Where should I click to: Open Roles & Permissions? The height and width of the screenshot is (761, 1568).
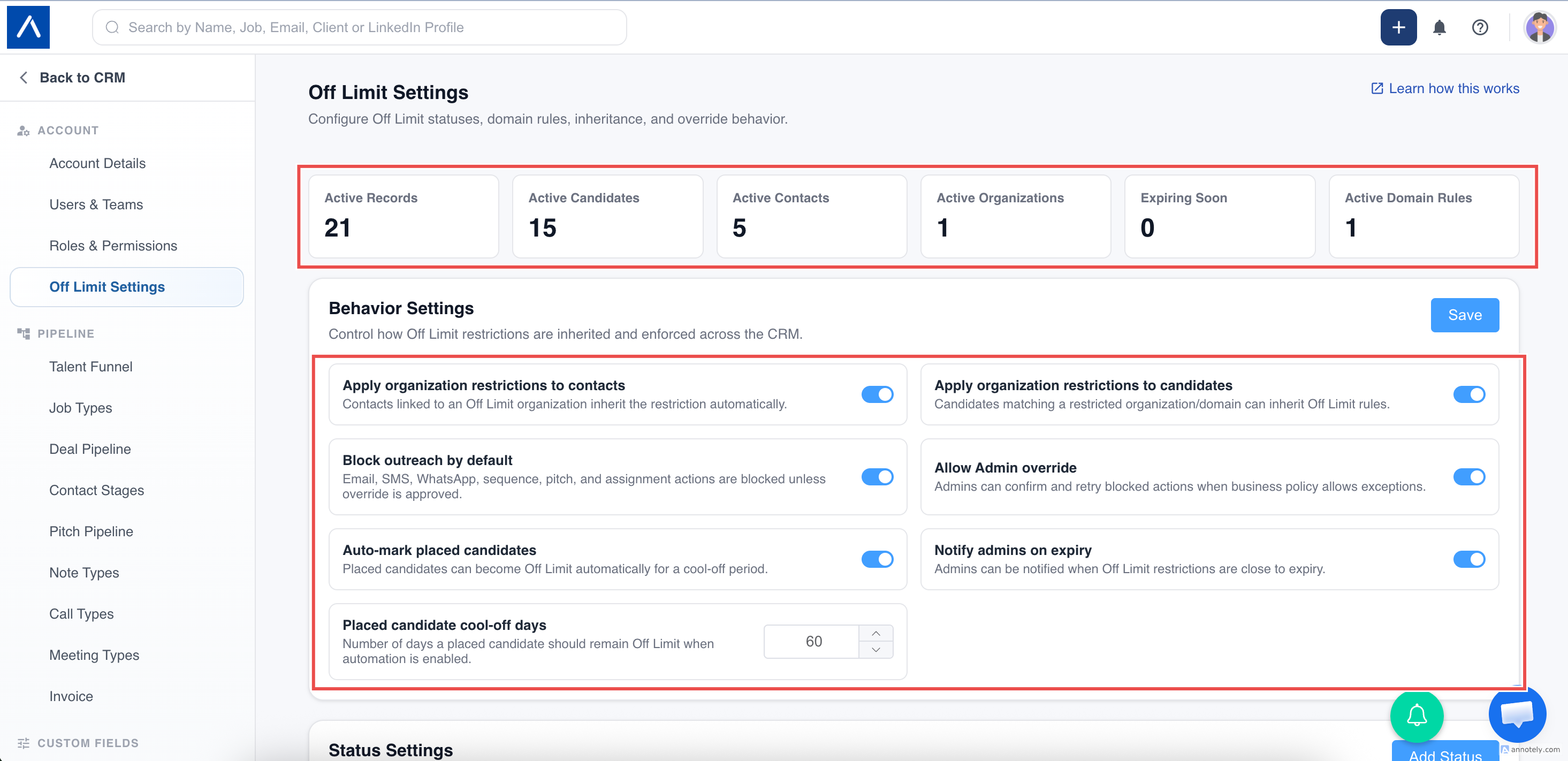coord(113,245)
